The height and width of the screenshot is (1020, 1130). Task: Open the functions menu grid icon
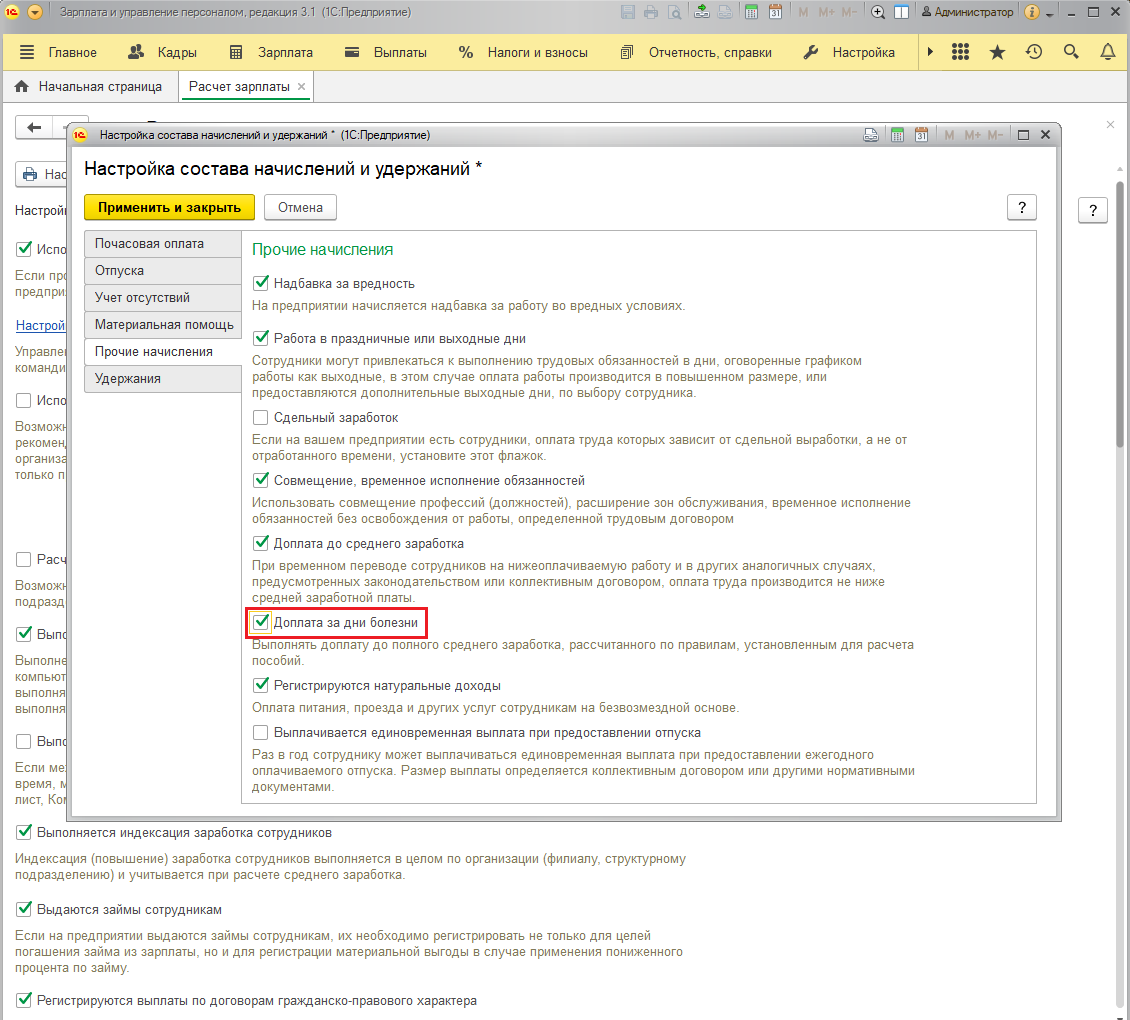tap(960, 52)
